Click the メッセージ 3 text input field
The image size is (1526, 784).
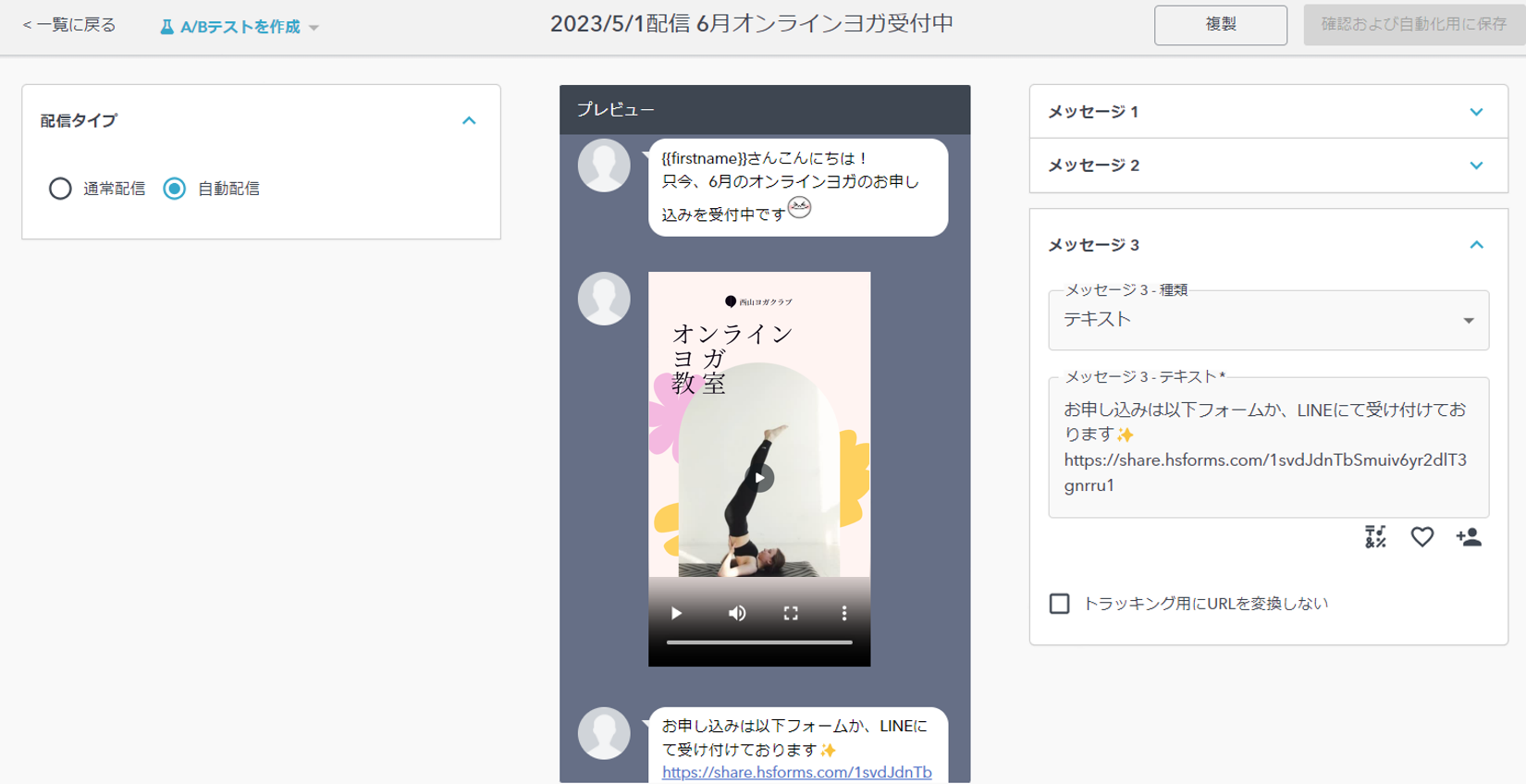click(1267, 447)
